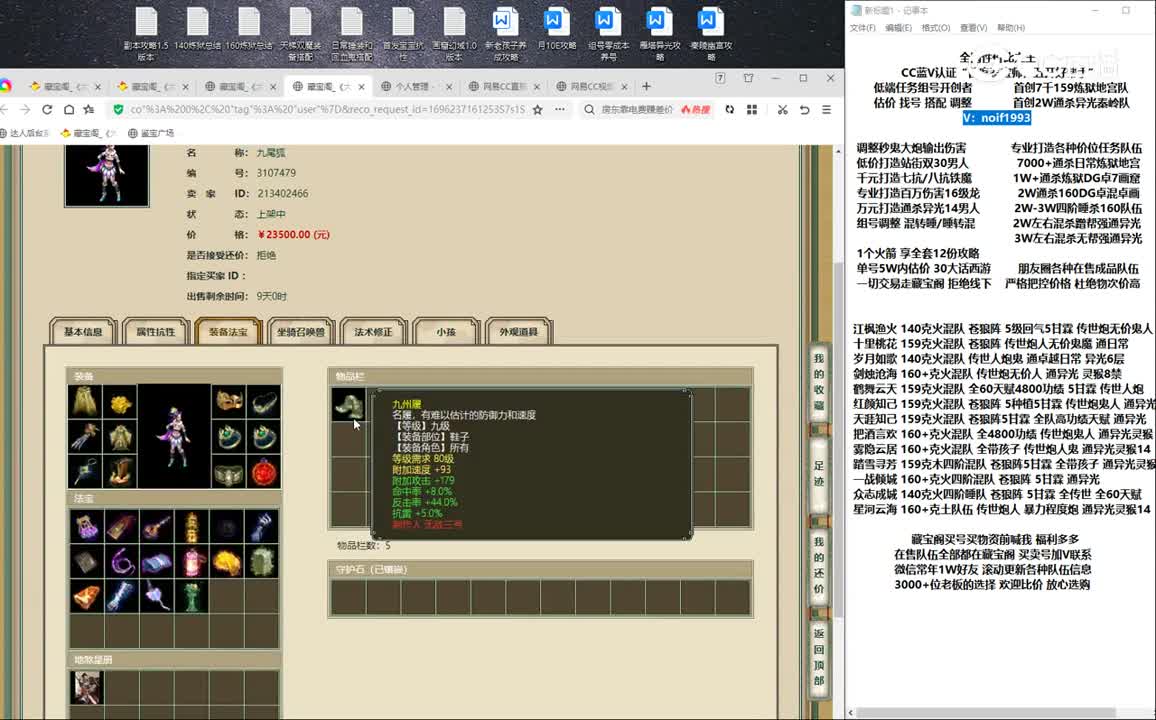Select the lute treasure in 法宝 grid
1156x720 pixels.
156,528
